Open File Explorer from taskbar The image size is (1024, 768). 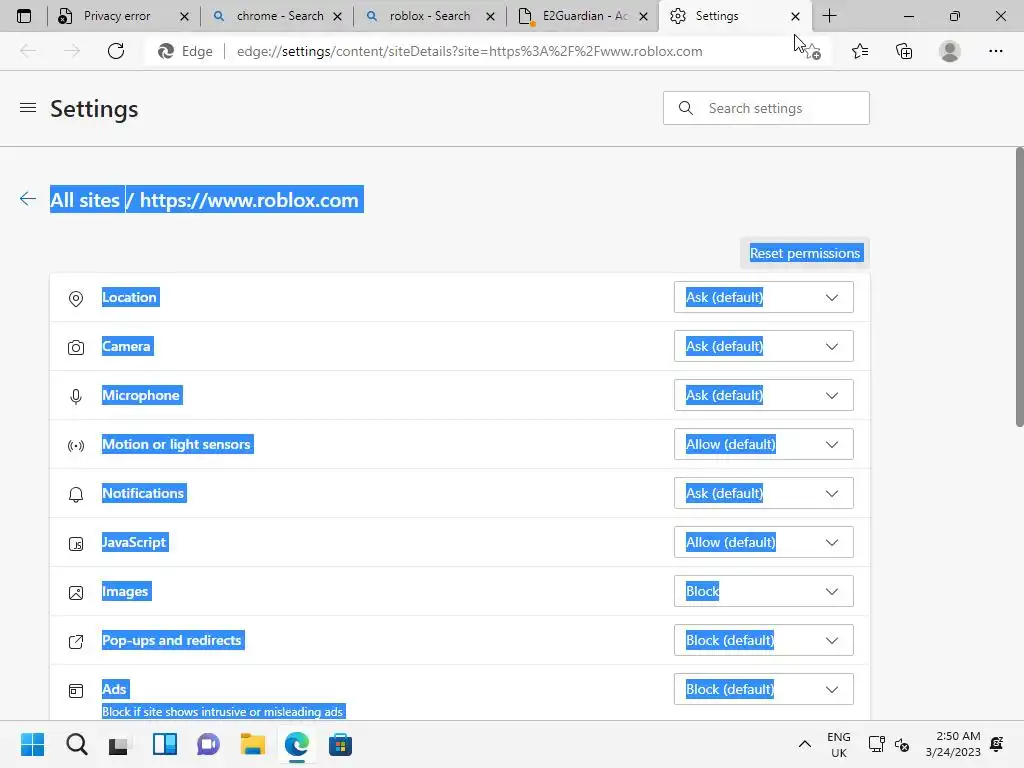253,744
